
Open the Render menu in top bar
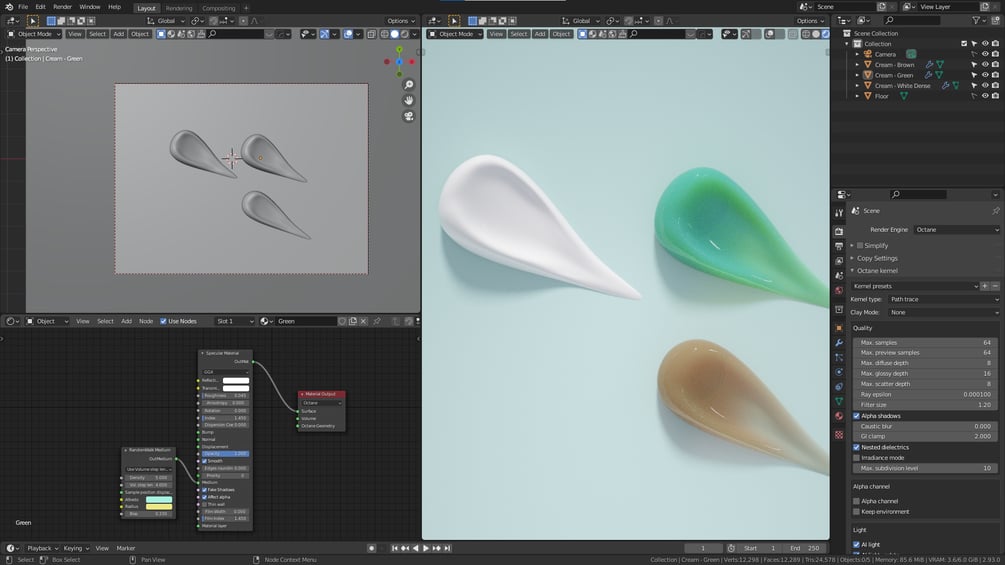[62, 7]
